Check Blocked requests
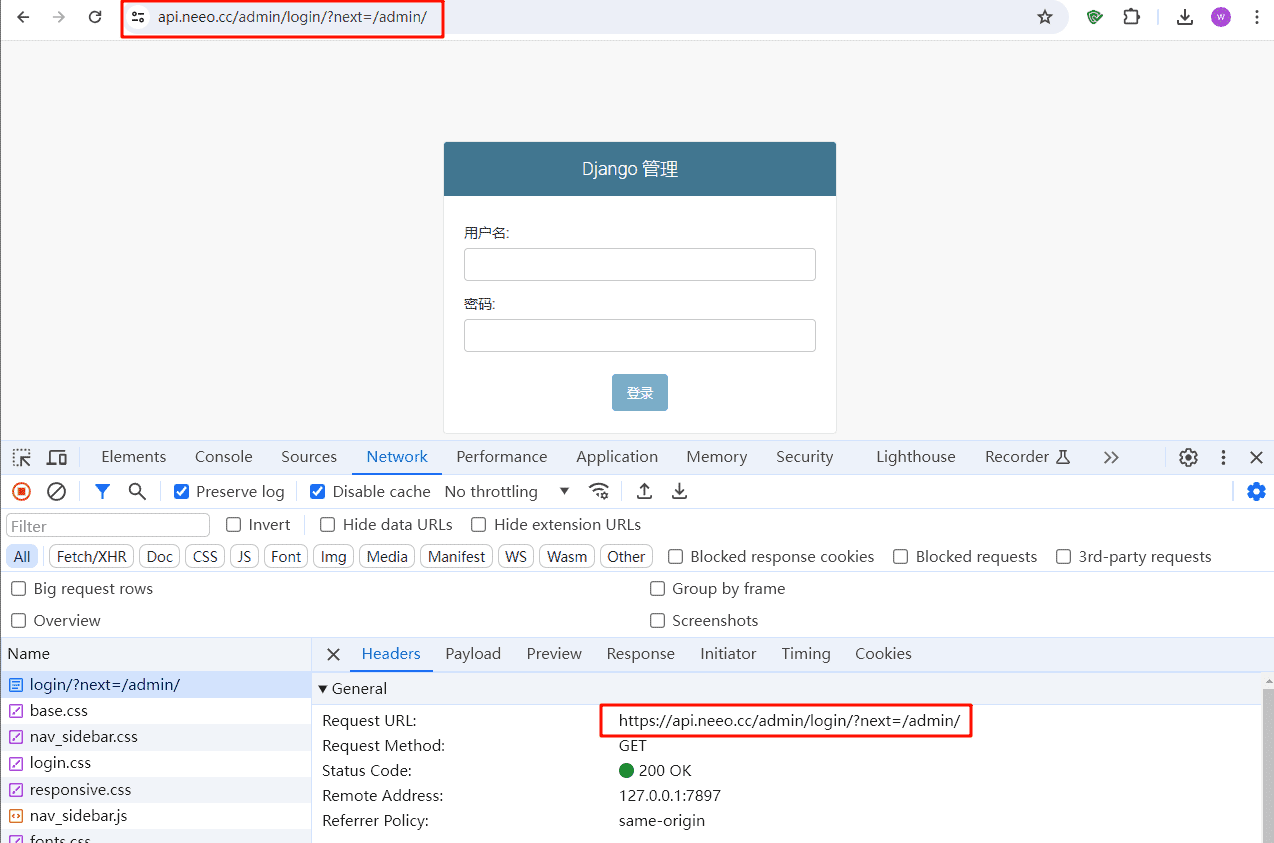Screen dimensions: 1274x843 pos(901,556)
